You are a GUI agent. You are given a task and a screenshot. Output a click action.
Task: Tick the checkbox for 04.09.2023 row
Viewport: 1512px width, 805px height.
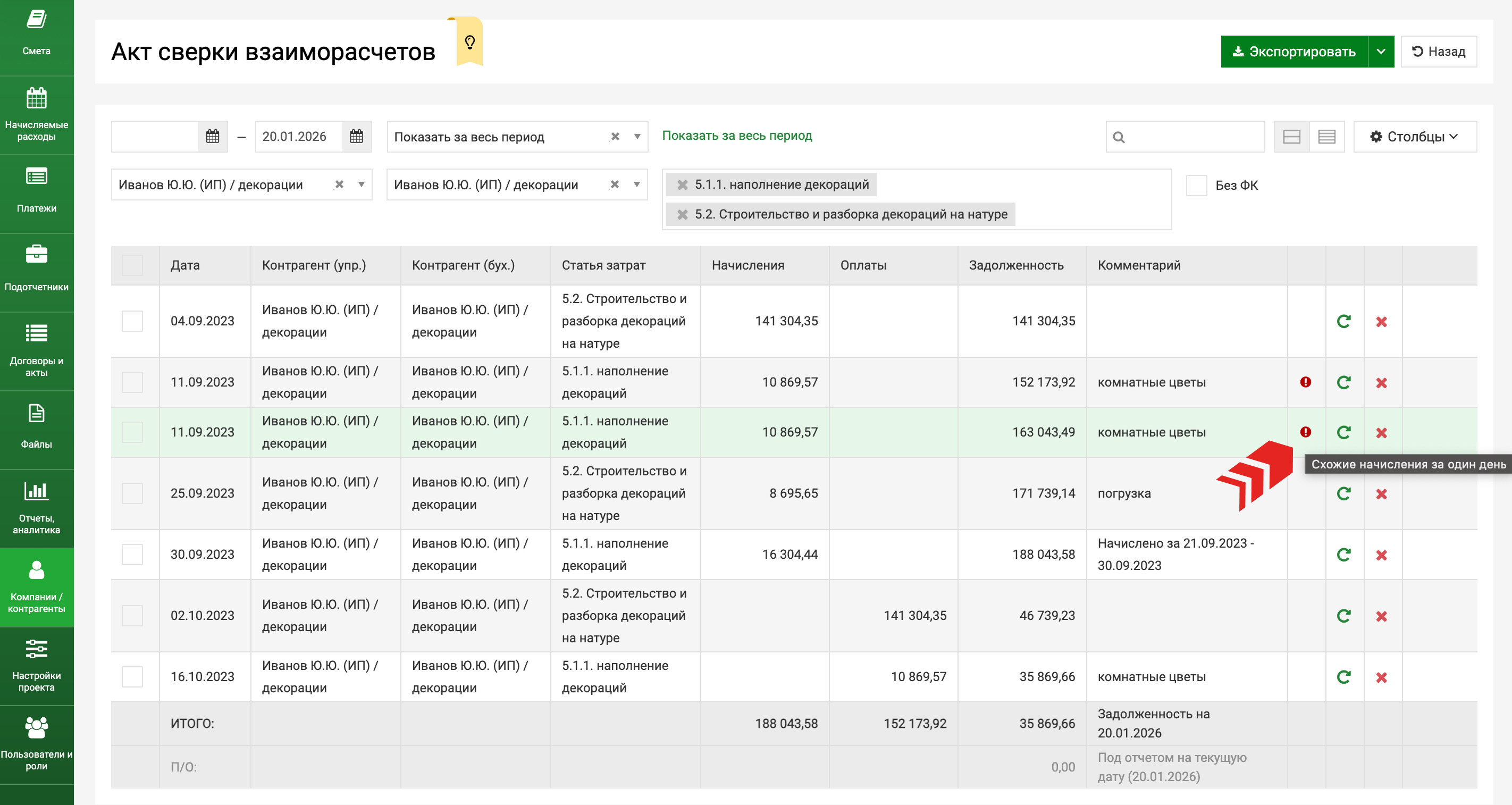(132, 321)
